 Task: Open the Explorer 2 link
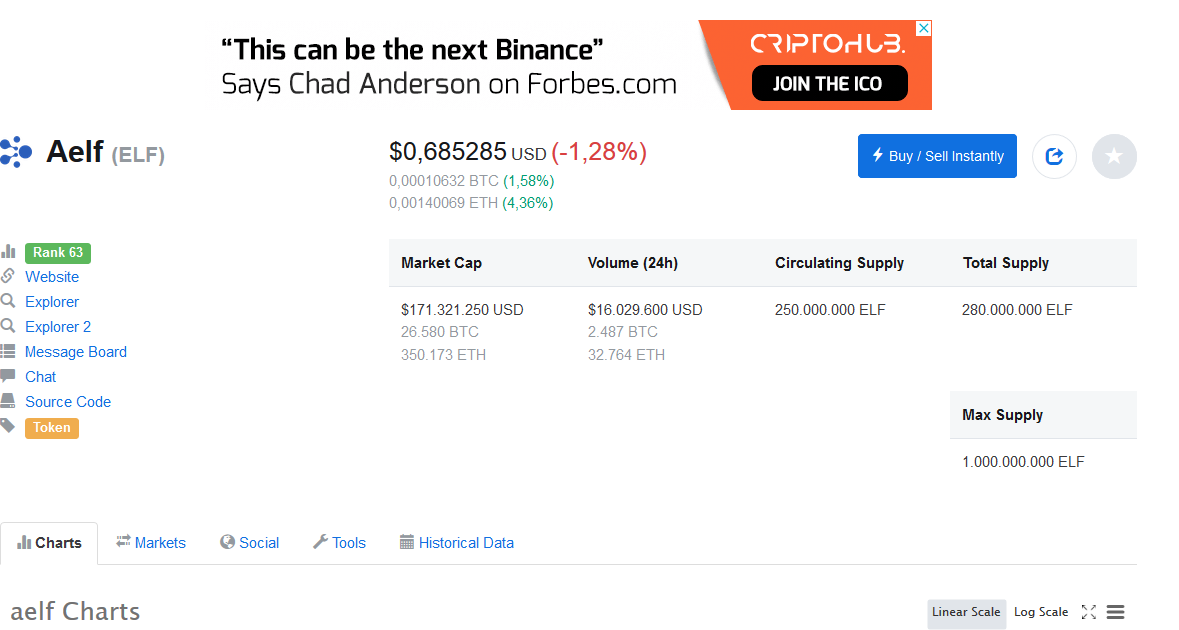pyautogui.click(x=58, y=327)
